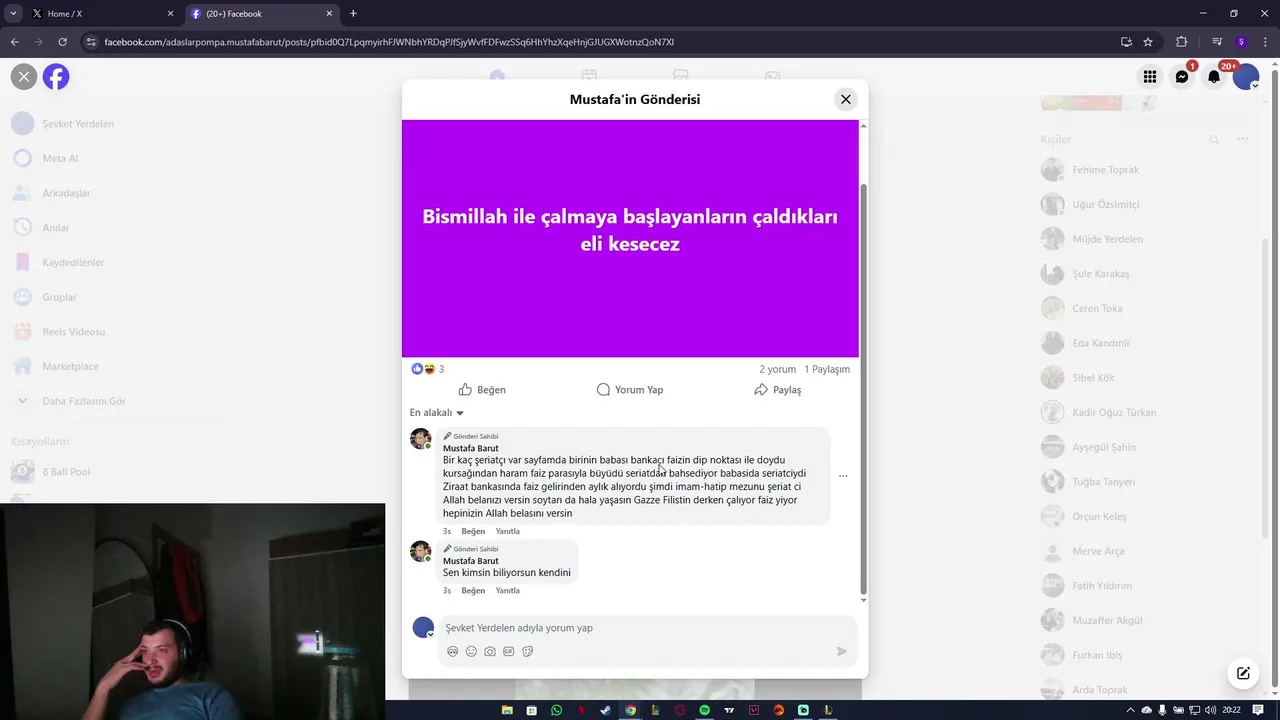
Task: Open the account profile menu
Action: coord(1246,77)
